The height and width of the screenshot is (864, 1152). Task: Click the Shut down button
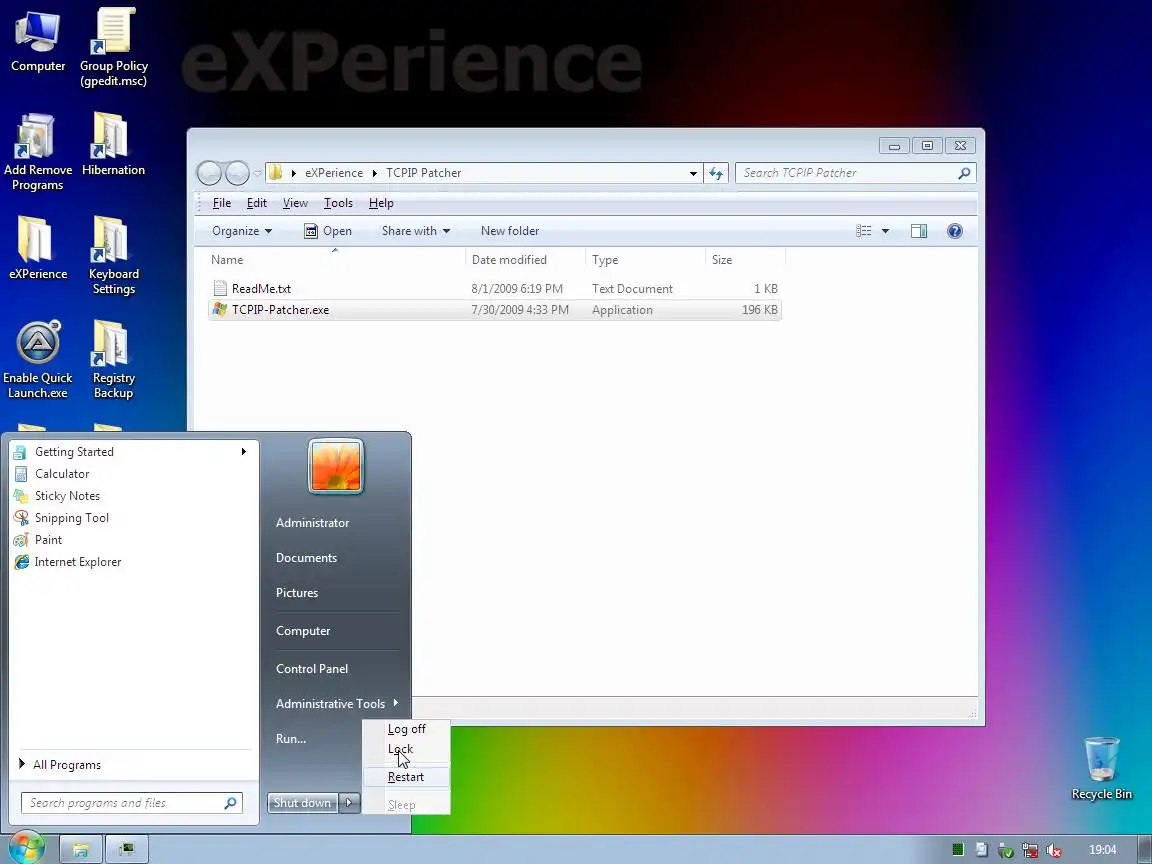pos(303,802)
